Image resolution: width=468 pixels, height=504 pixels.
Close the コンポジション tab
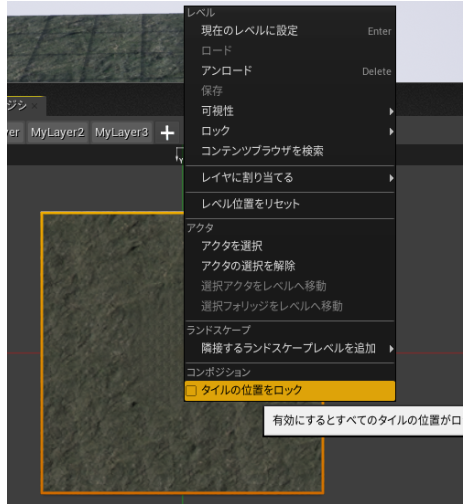pyautogui.click(x=34, y=106)
